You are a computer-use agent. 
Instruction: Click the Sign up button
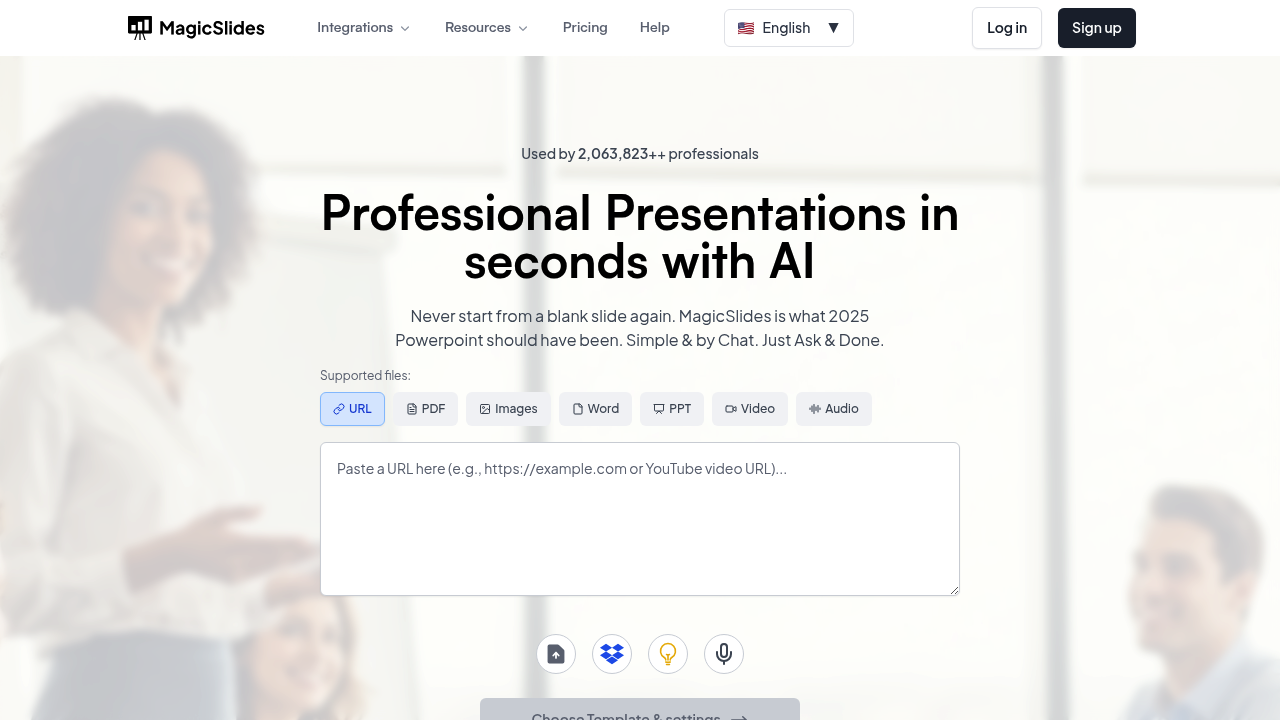1097,28
